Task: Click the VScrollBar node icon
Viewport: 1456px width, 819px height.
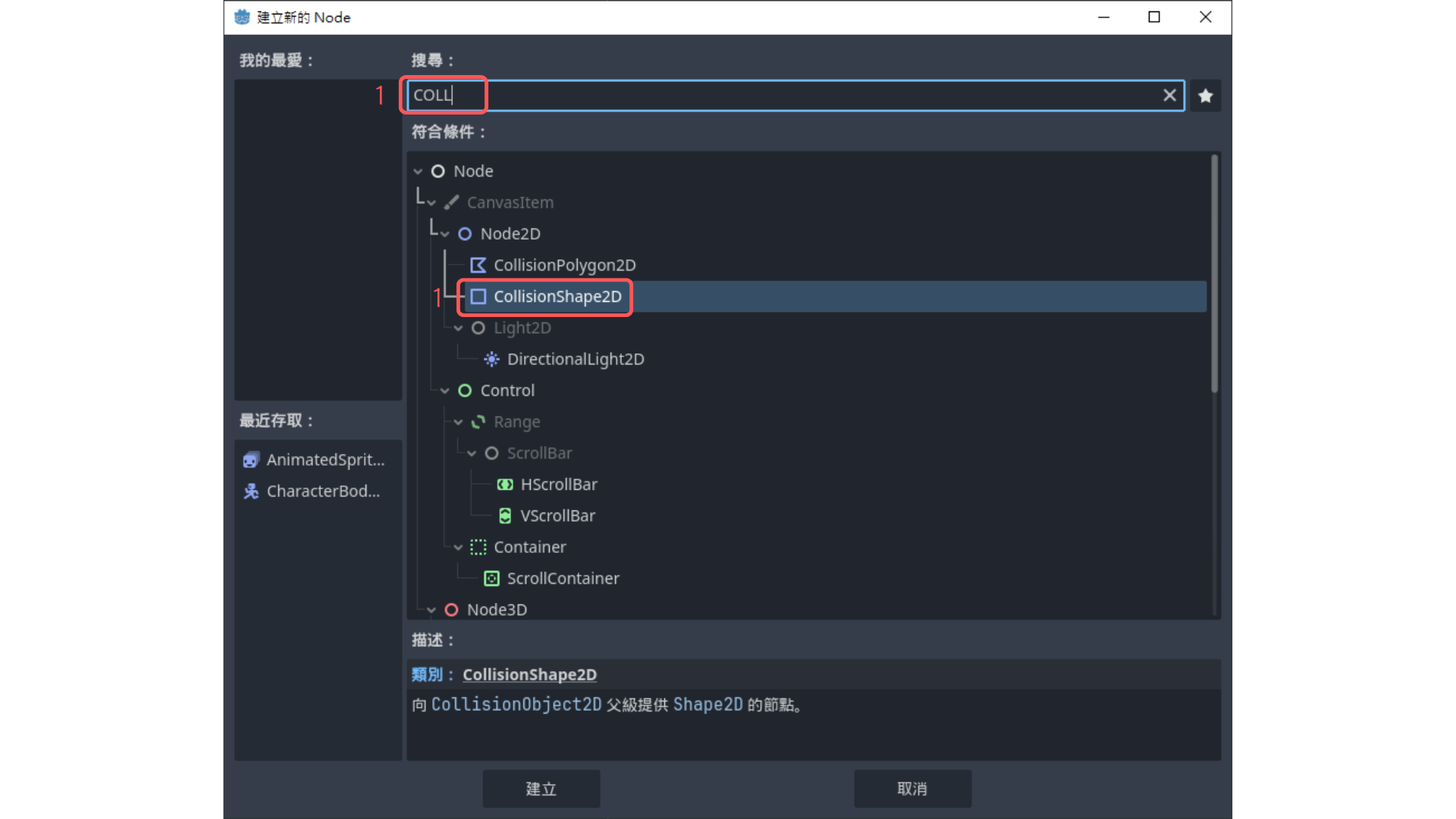Action: [x=505, y=516]
